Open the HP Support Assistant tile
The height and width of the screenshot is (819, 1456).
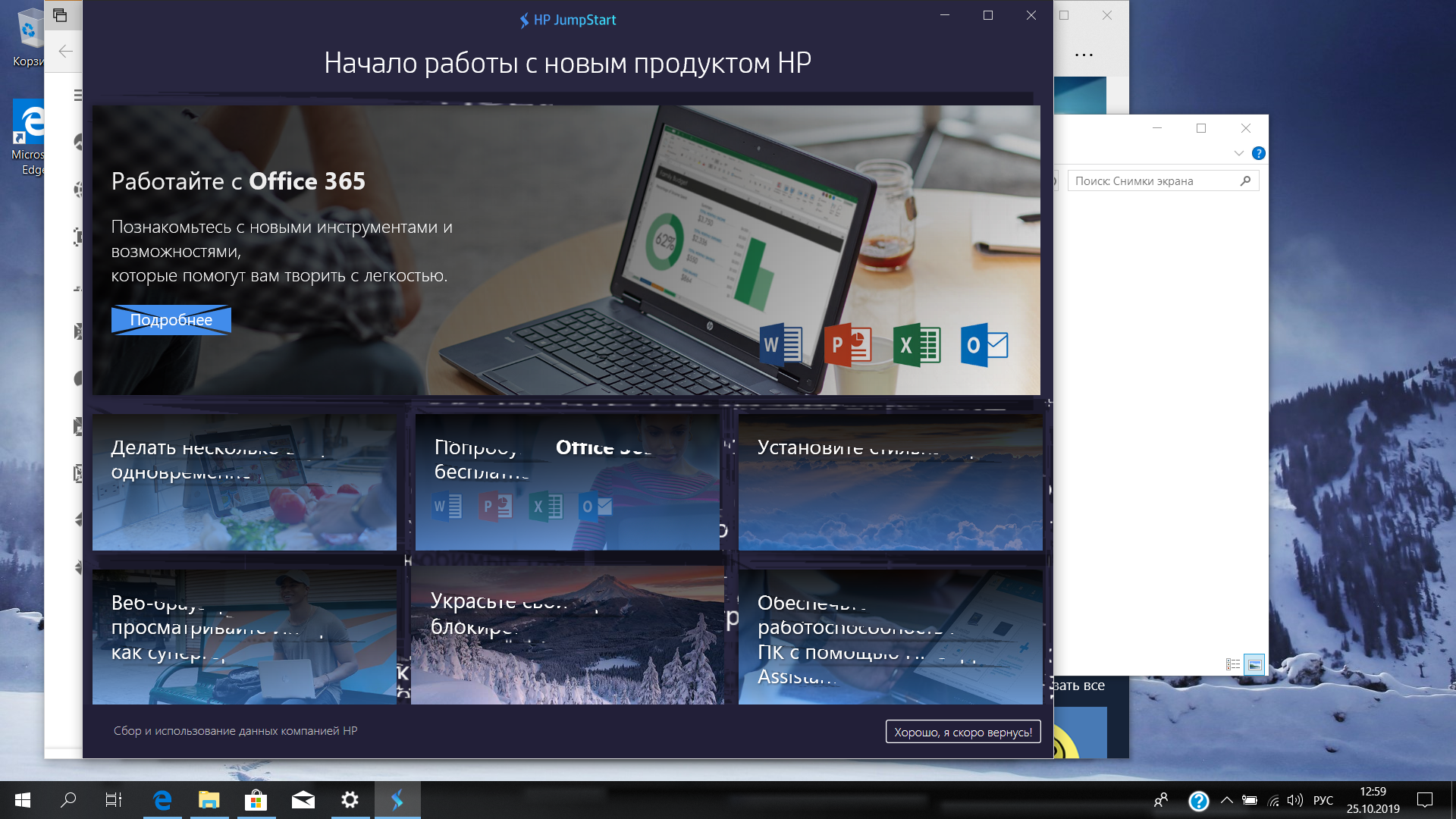tap(890, 637)
